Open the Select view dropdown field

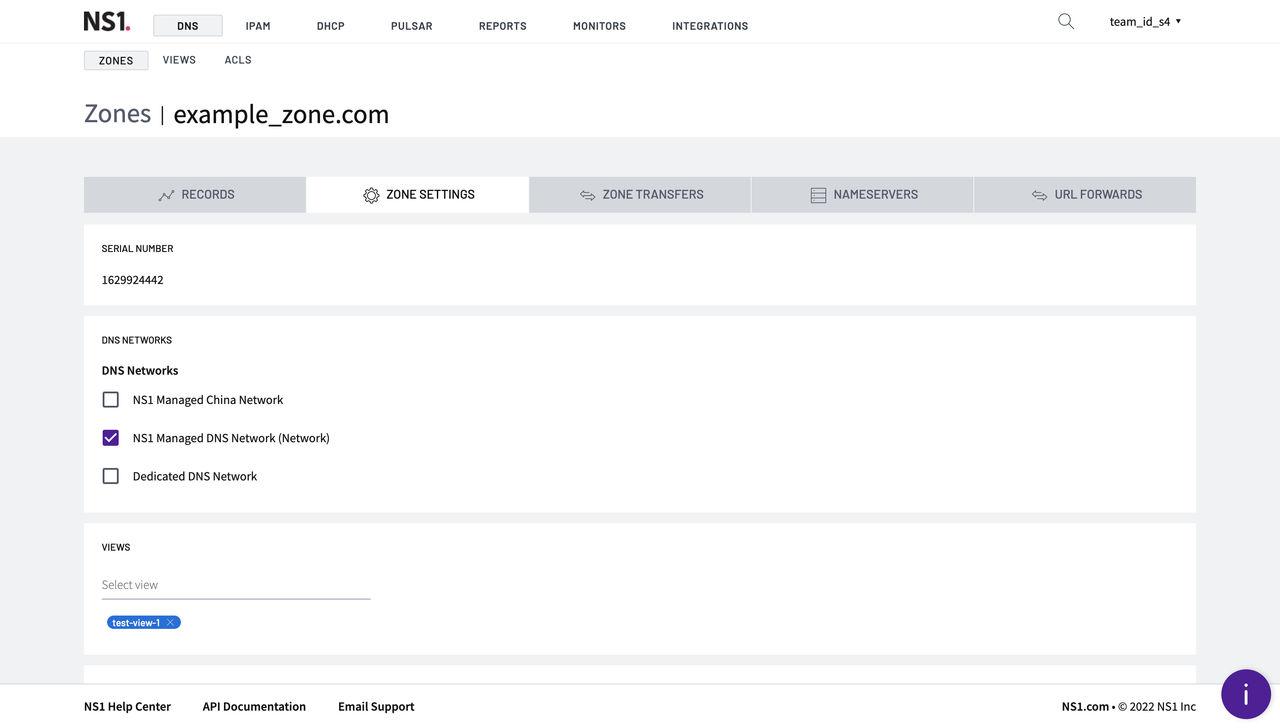[236, 585]
